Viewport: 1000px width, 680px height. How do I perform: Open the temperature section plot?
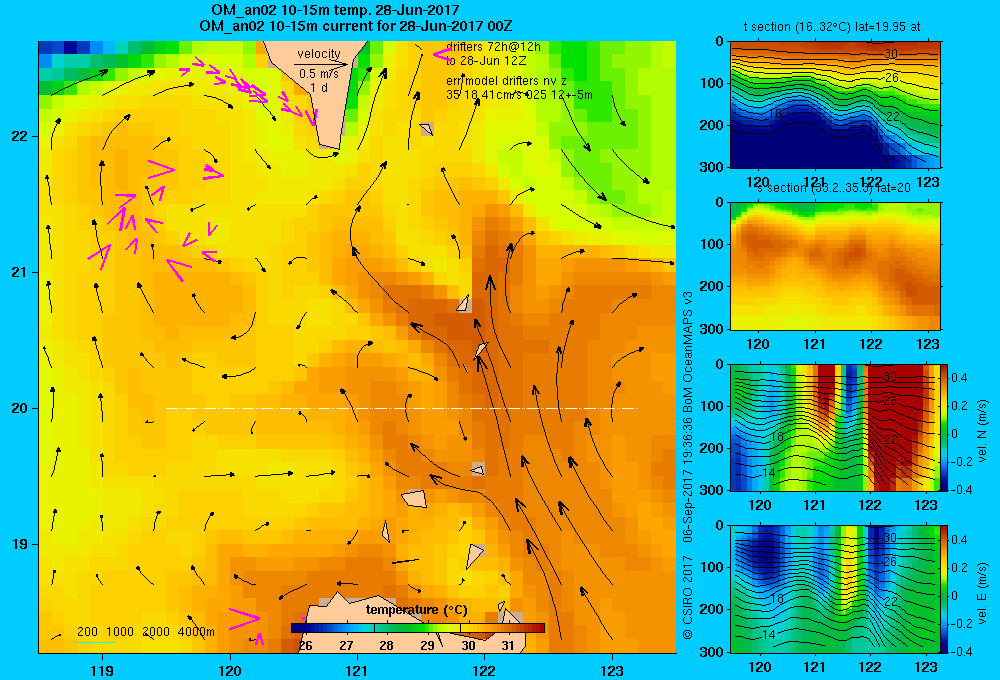coord(835,105)
